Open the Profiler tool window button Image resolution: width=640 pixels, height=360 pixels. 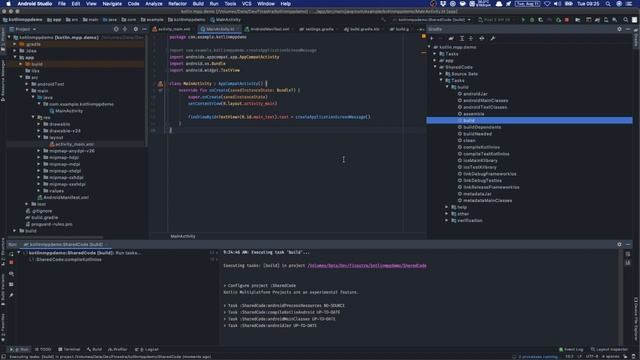click(118, 349)
